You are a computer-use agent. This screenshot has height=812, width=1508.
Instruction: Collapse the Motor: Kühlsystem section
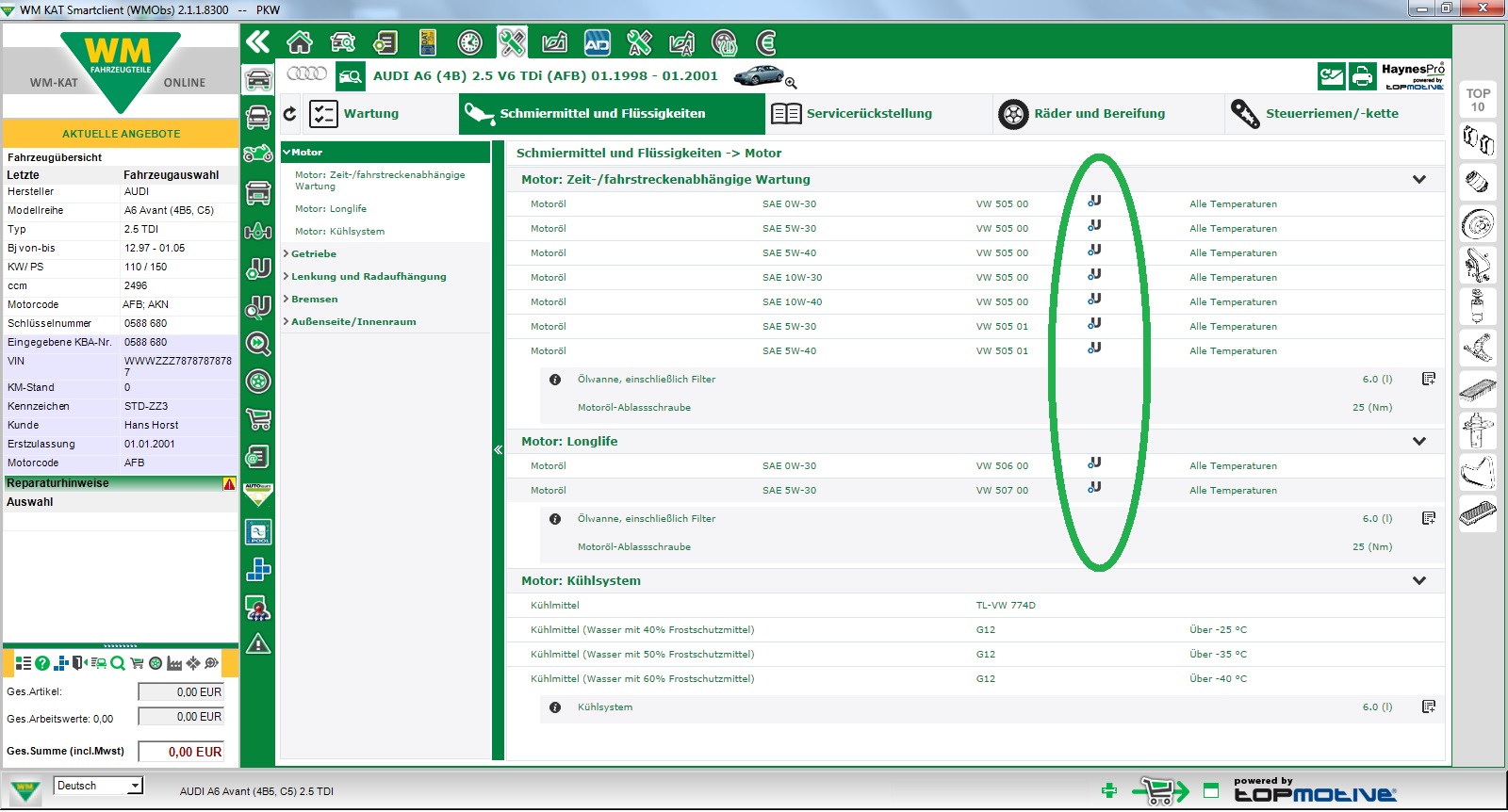(x=1419, y=580)
